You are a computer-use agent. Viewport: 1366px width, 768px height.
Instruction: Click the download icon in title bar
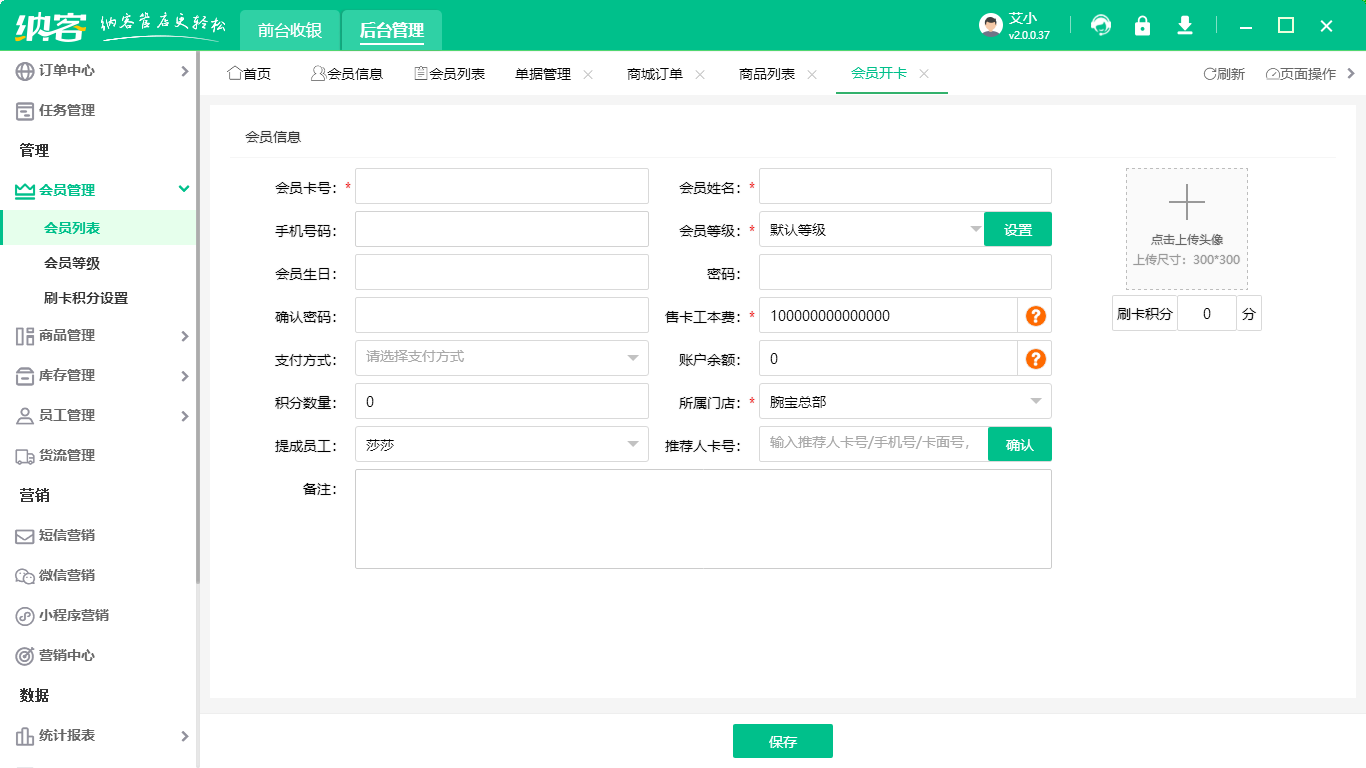tap(1185, 26)
